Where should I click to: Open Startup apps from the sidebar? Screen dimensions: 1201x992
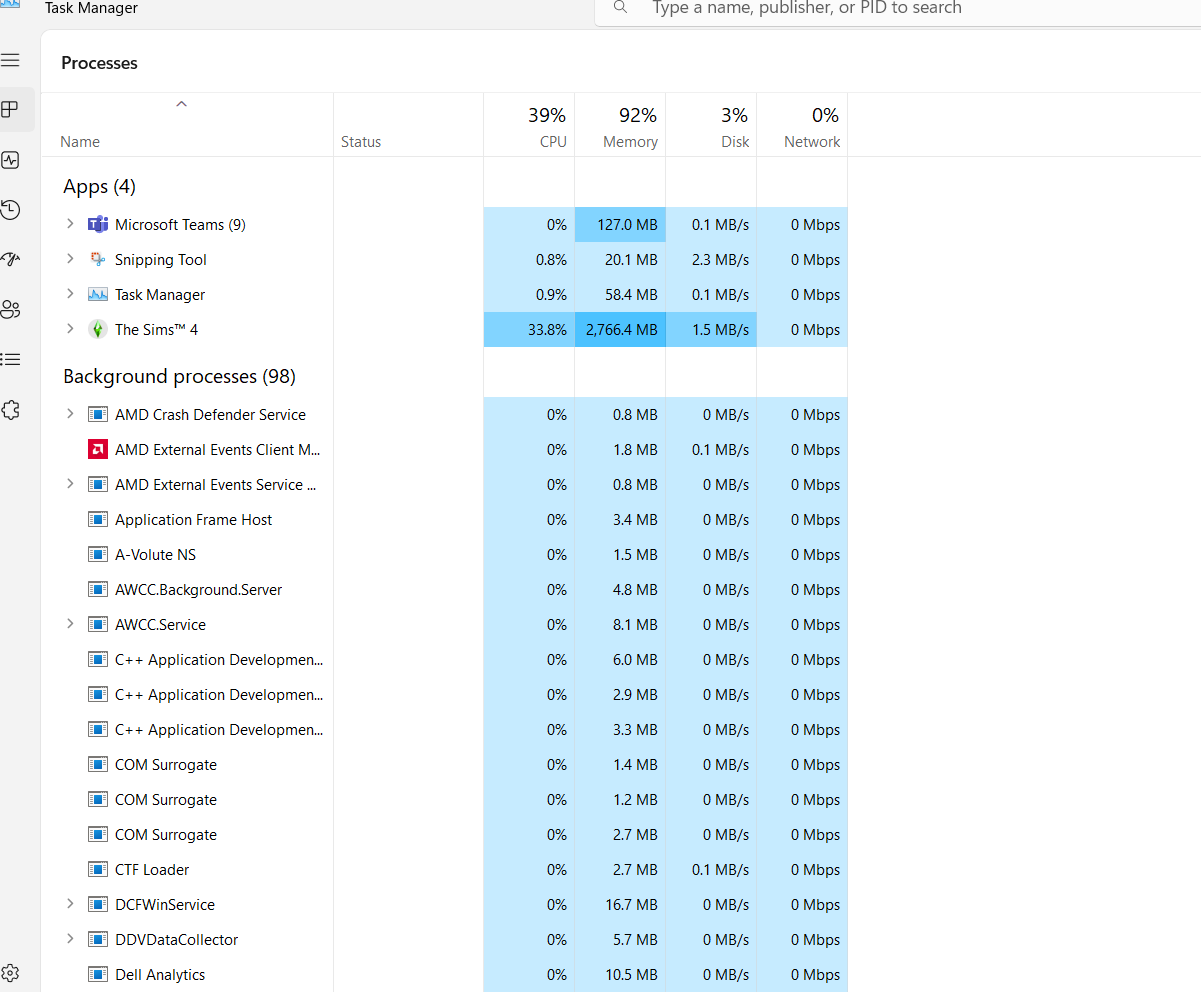10,260
